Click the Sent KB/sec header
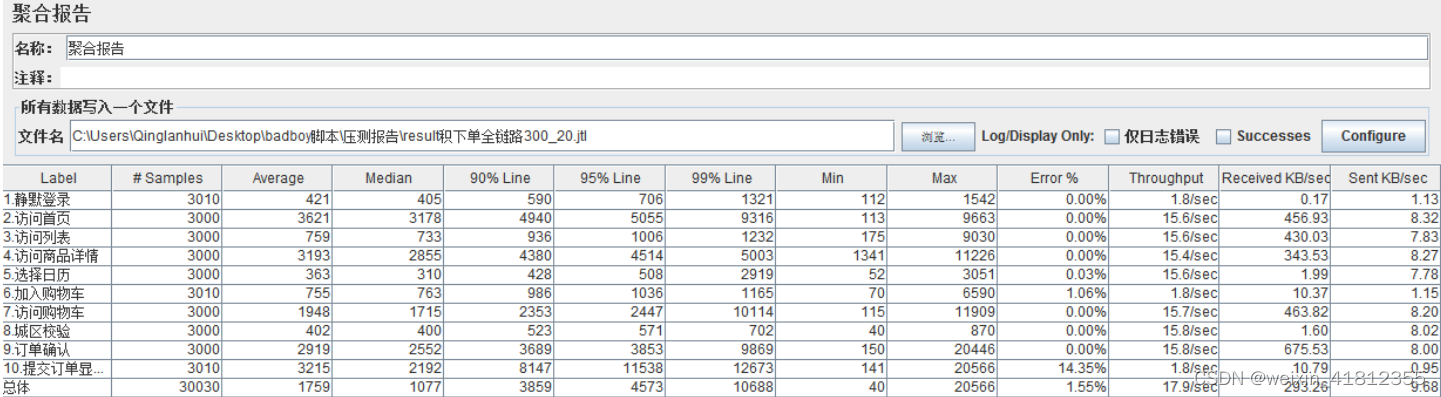 pyautogui.click(x=1386, y=178)
